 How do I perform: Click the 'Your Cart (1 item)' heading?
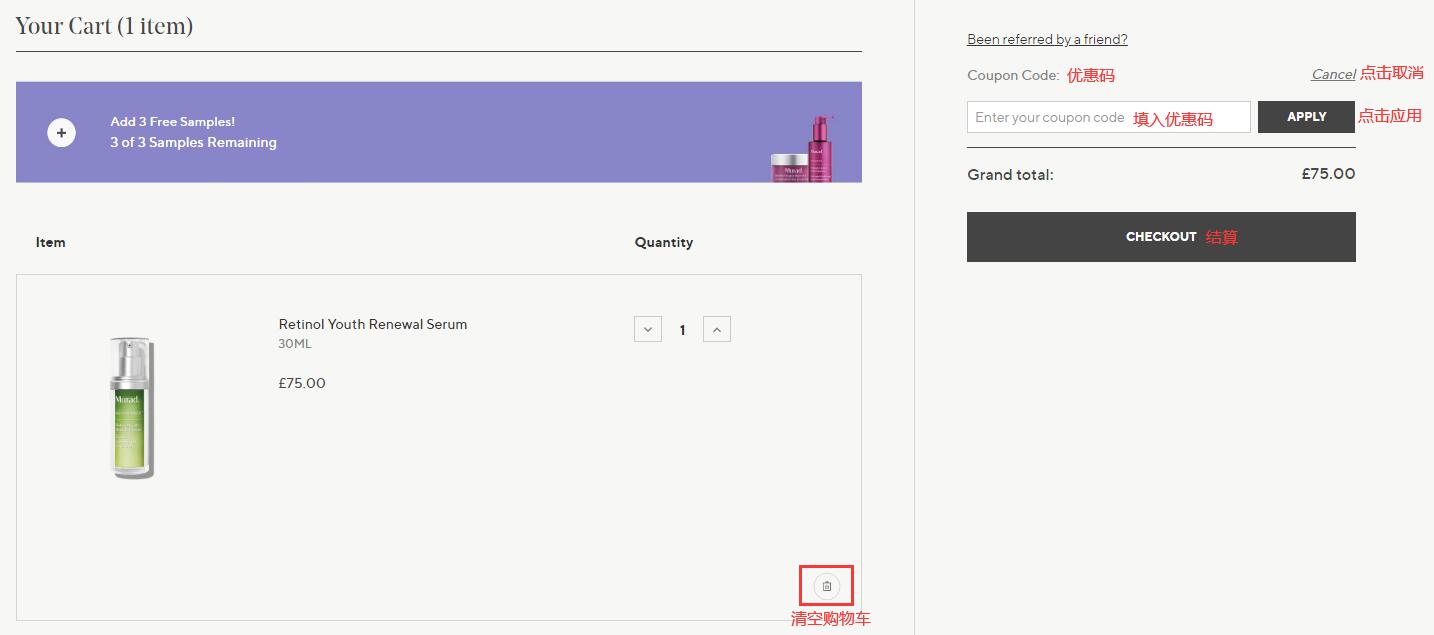(104, 26)
